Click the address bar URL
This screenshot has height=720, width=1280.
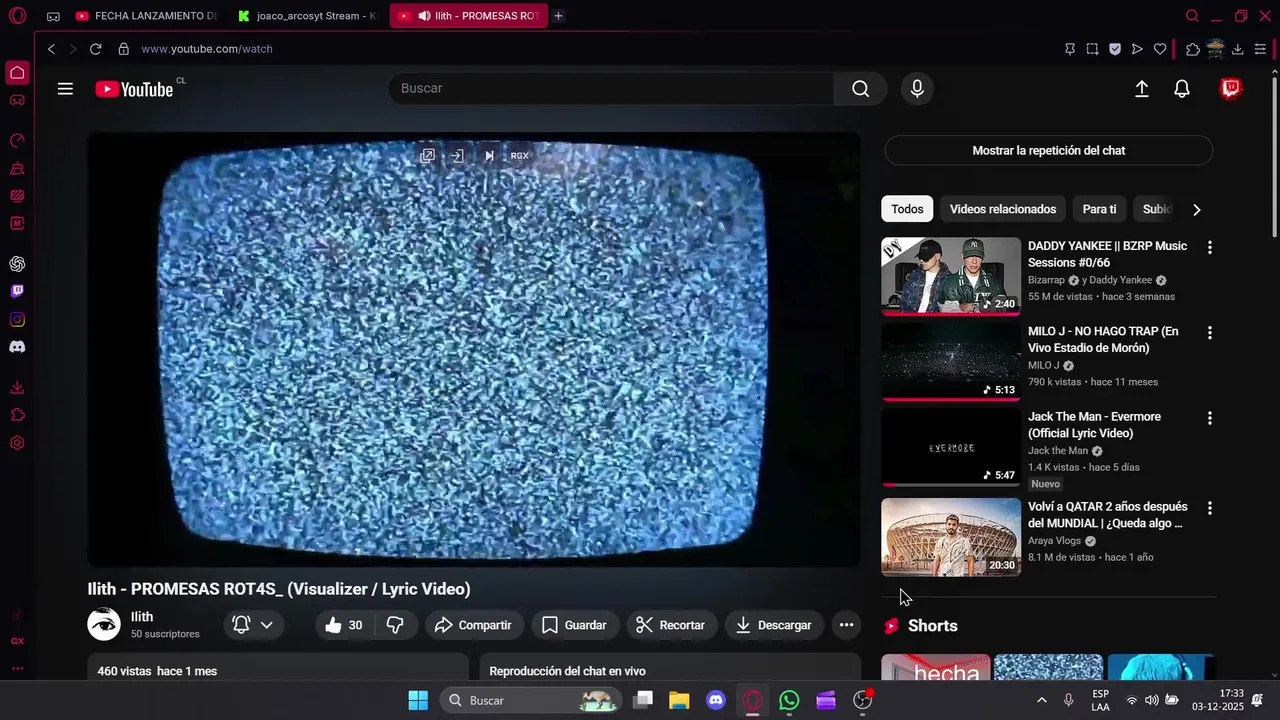tap(207, 49)
